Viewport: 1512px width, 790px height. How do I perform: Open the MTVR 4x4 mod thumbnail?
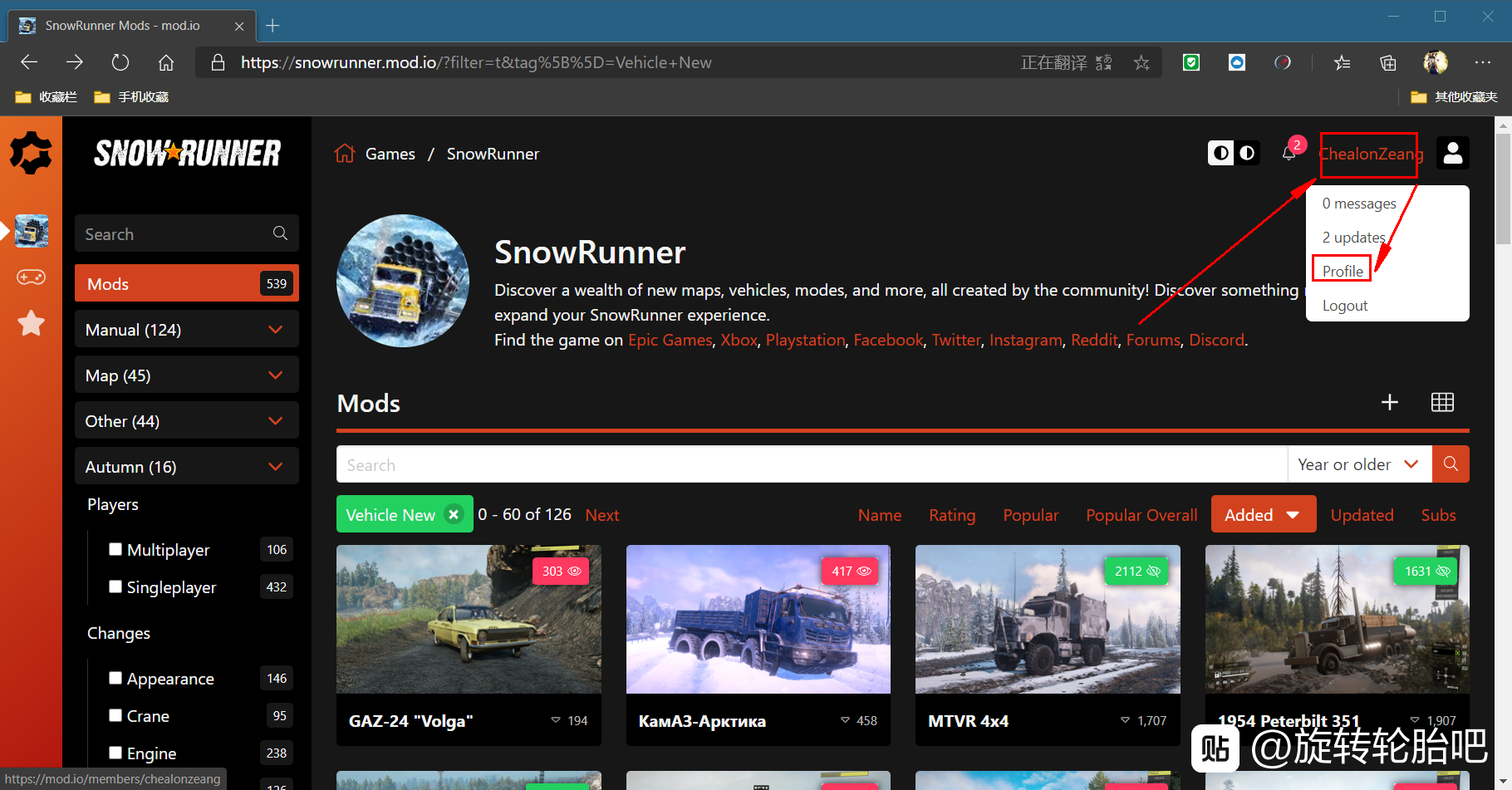(x=1048, y=619)
